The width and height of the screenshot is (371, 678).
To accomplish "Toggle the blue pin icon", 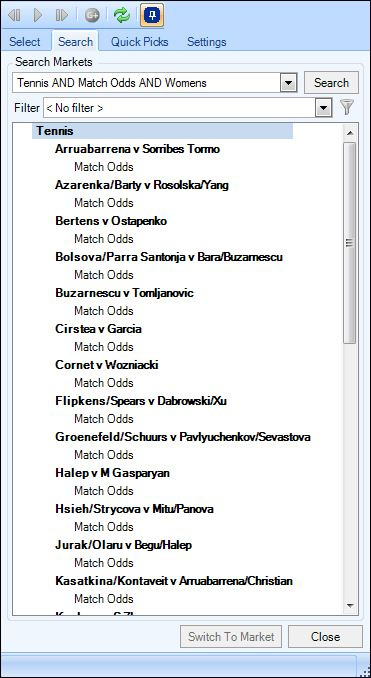I will click(152, 15).
